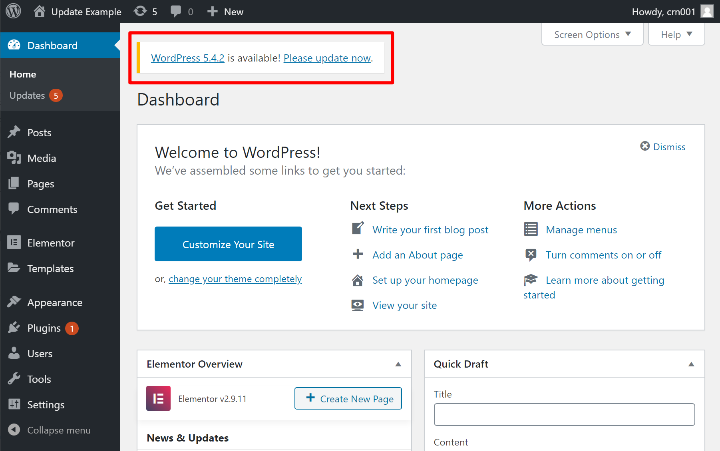Viewport: 720px width, 451px height.
Task: Click the WordPress logo icon in admin bar
Action: coord(13,11)
